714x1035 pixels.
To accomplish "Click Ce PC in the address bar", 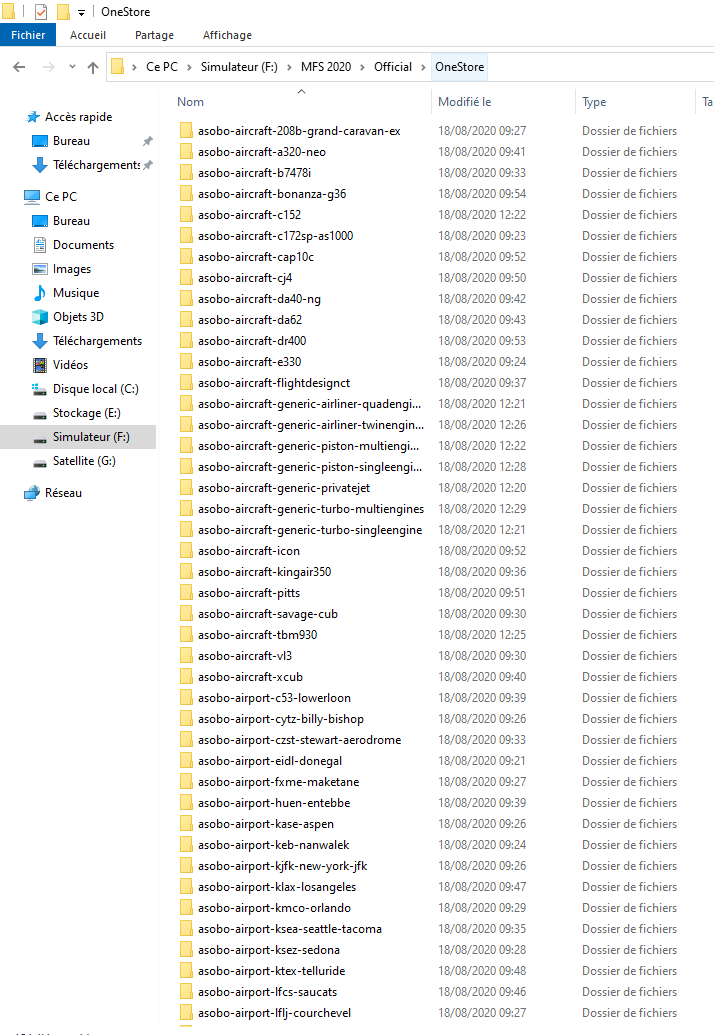I will tap(162, 67).
